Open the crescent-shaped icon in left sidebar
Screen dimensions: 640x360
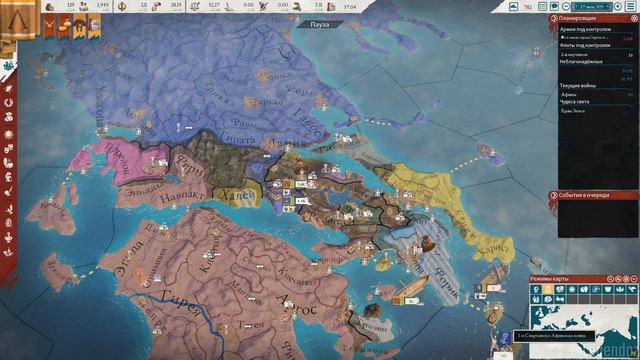8,102
